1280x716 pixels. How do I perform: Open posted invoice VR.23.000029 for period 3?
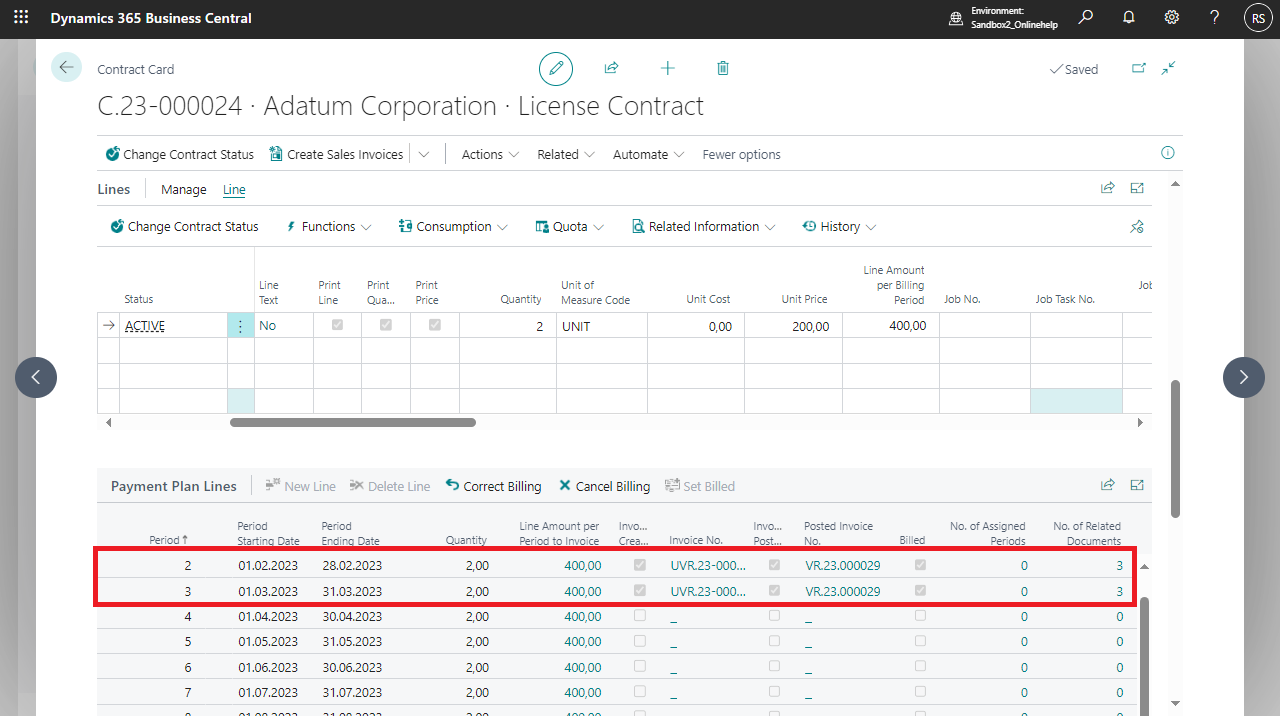coord(842,591)
